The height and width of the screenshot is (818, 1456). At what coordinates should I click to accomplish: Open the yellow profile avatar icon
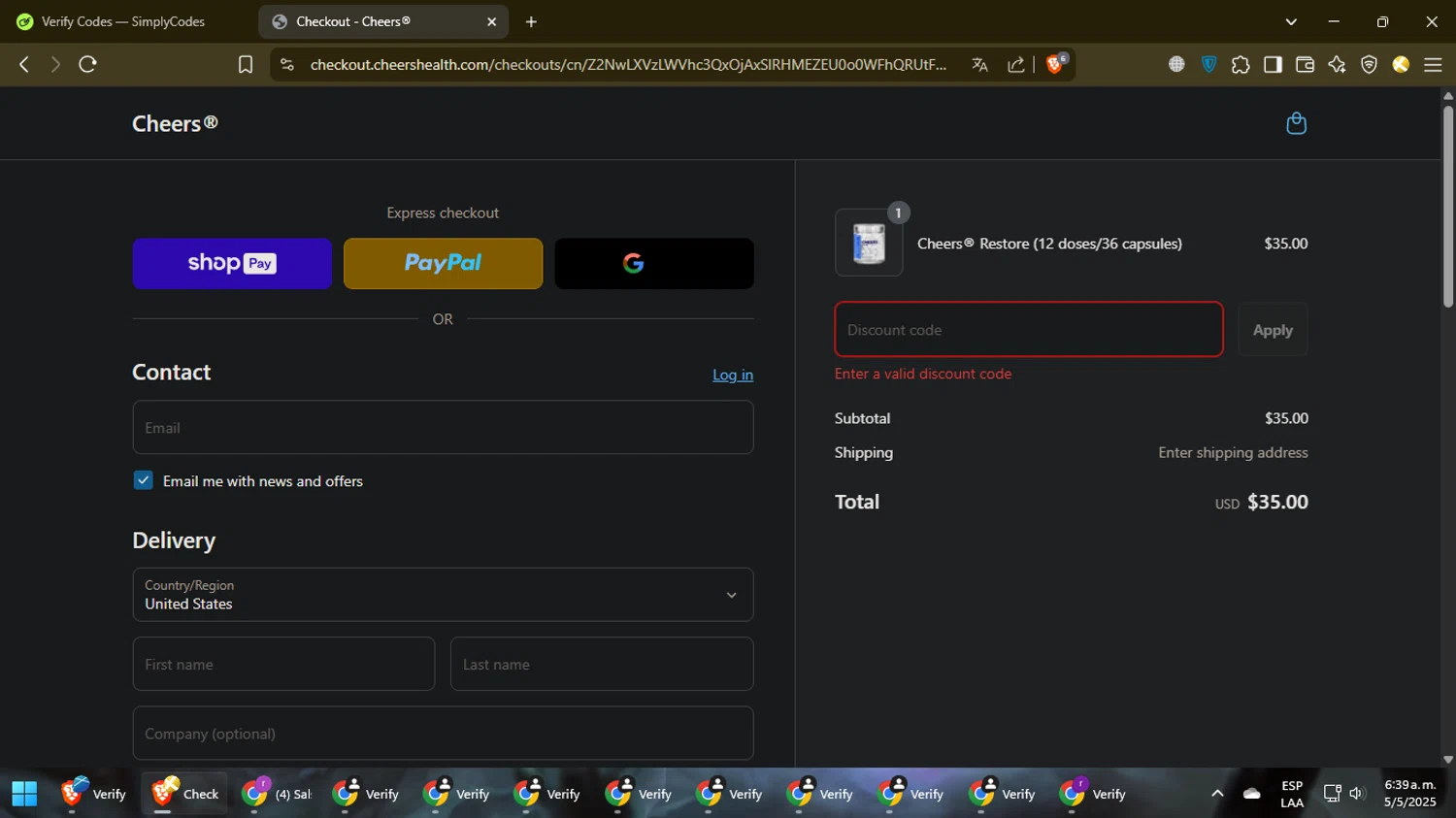click(x=1401, y=64)
